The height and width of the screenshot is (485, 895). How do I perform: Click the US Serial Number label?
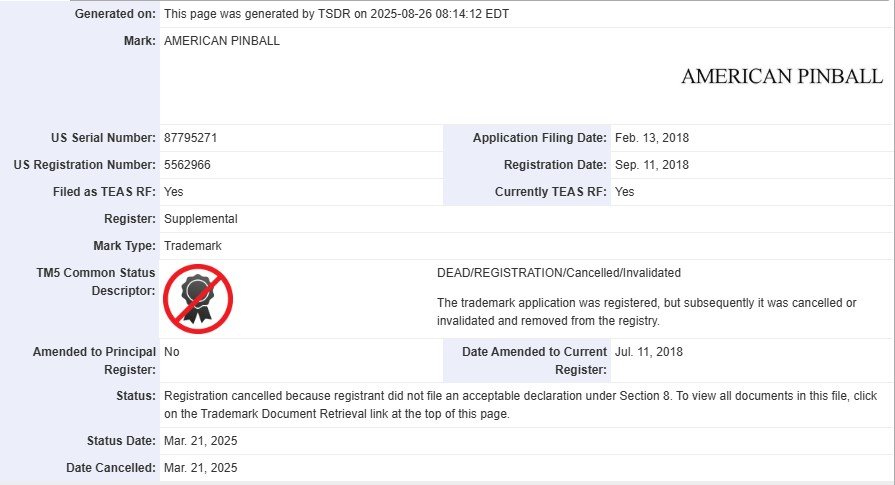click(x=103, y=138)
